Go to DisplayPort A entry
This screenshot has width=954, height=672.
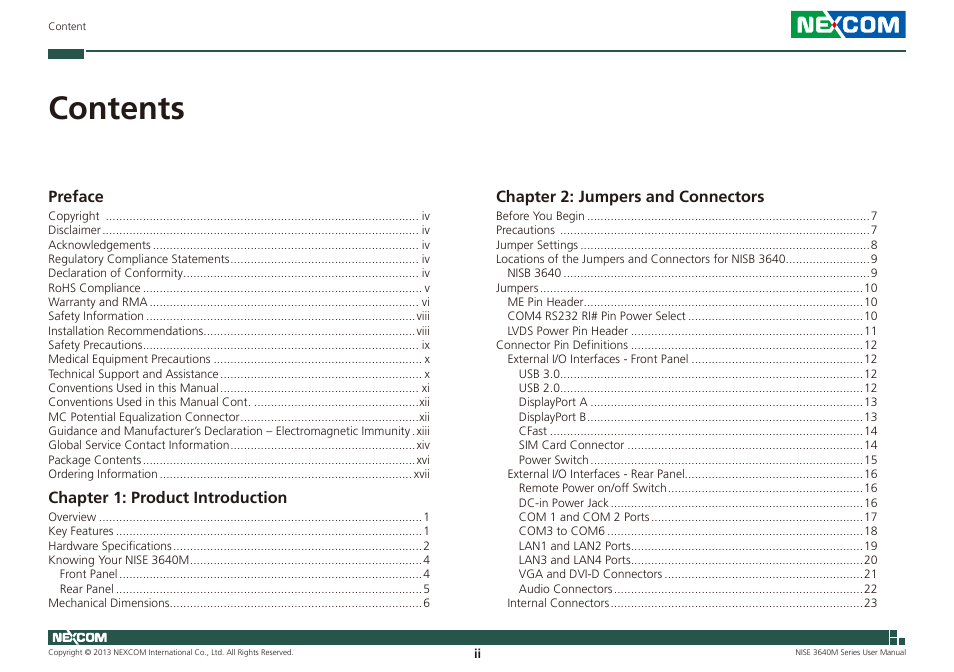point(698,402)
